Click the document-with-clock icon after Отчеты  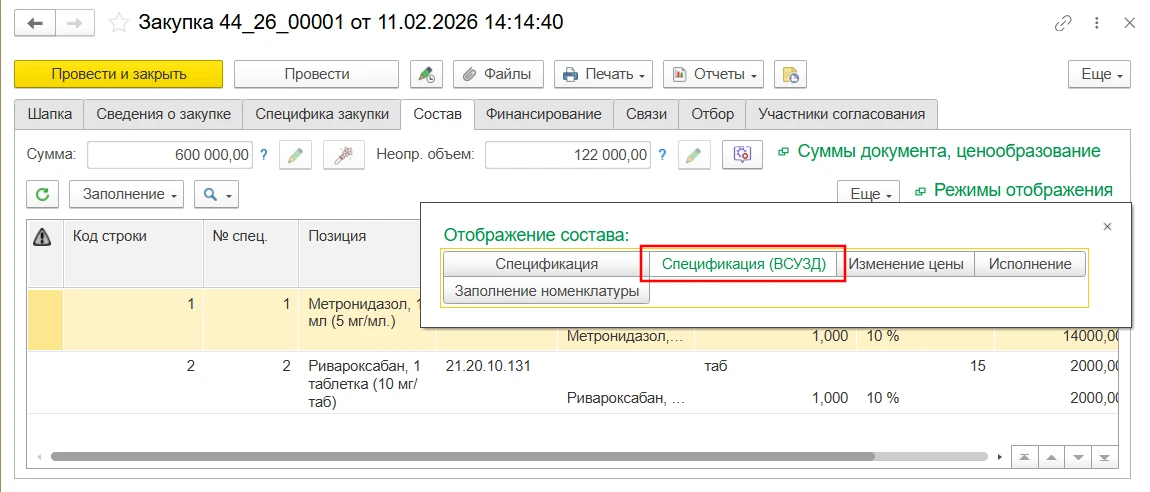(791, 74)
